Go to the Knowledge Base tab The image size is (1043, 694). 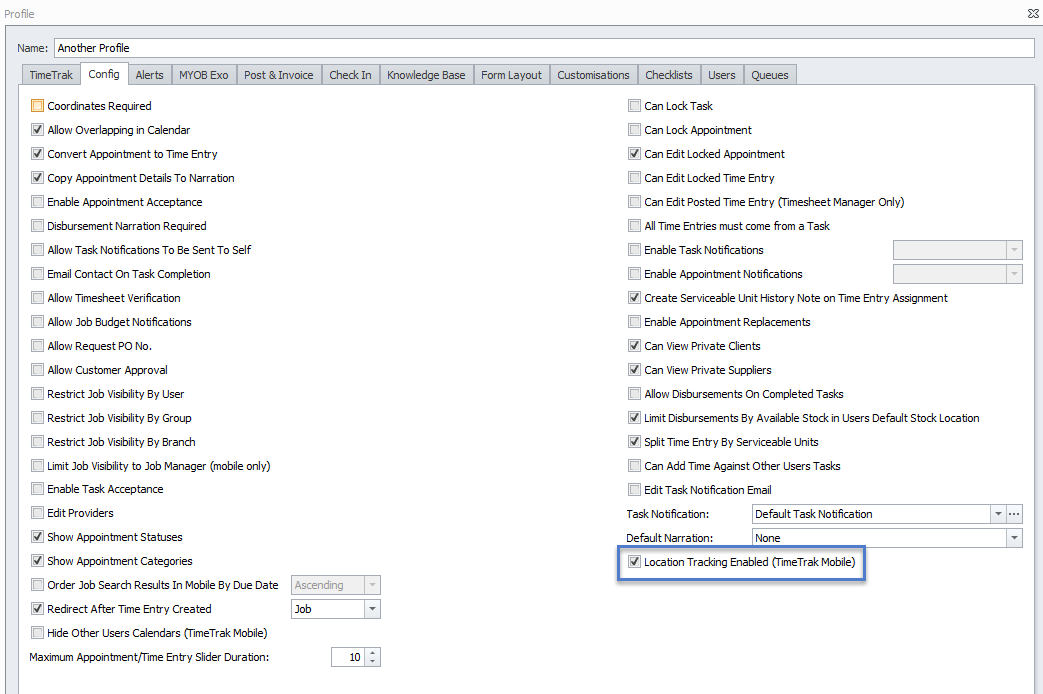point(426,75)
